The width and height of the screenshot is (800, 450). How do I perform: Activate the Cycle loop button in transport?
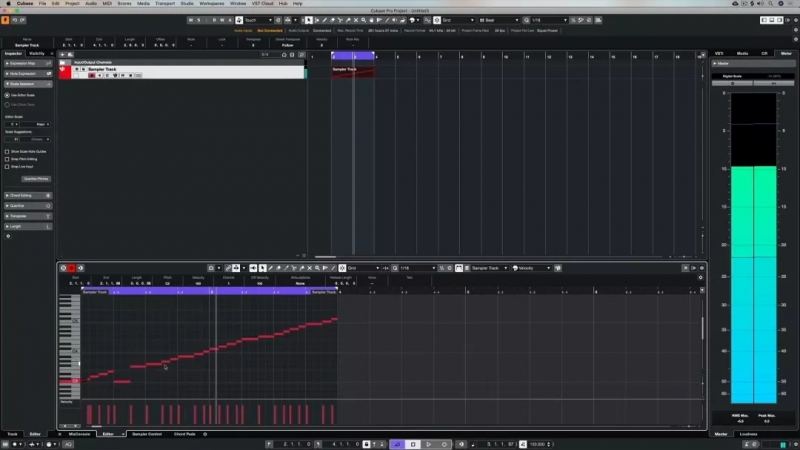point(397,444)
